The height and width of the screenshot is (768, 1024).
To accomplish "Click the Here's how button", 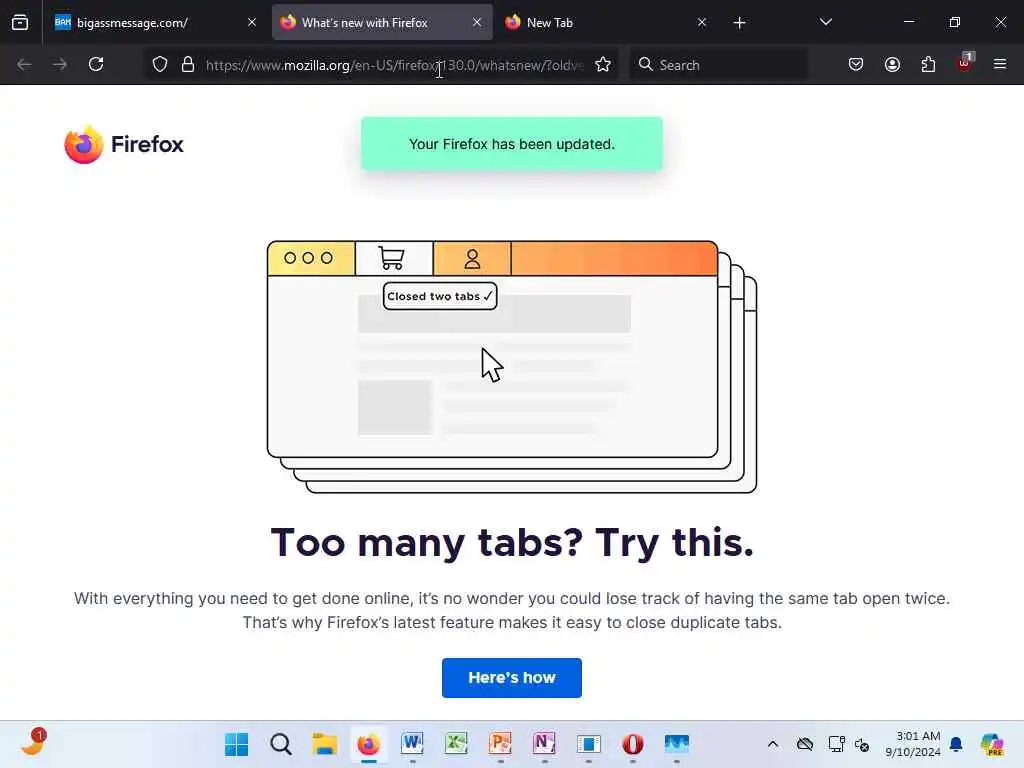I will click(511, 678).
